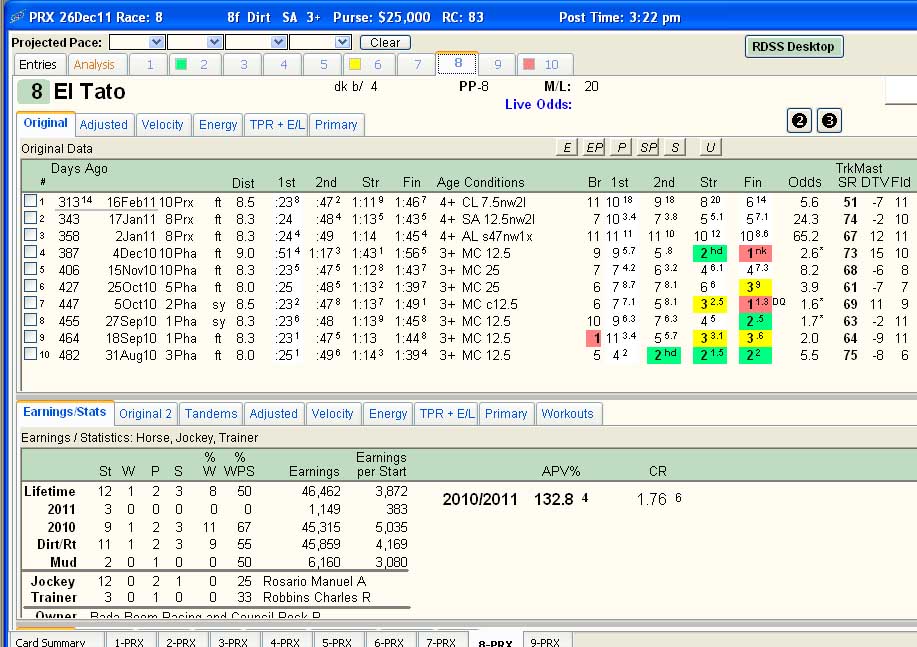This screenshot has width=917, height=647.
Task: Switch to the Analysis tab
Action: 94,64
